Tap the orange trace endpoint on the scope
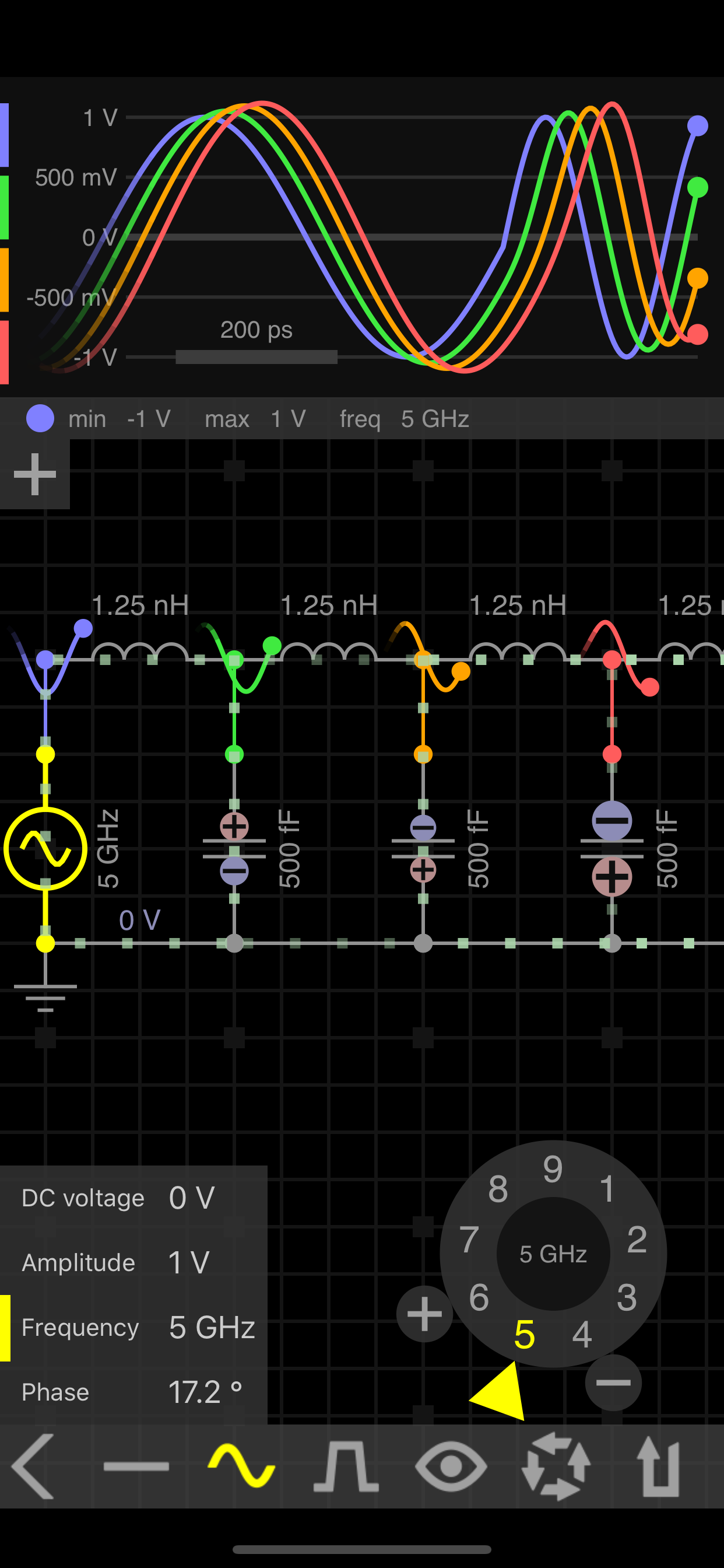724x1568 pixels. click(698, 278)
